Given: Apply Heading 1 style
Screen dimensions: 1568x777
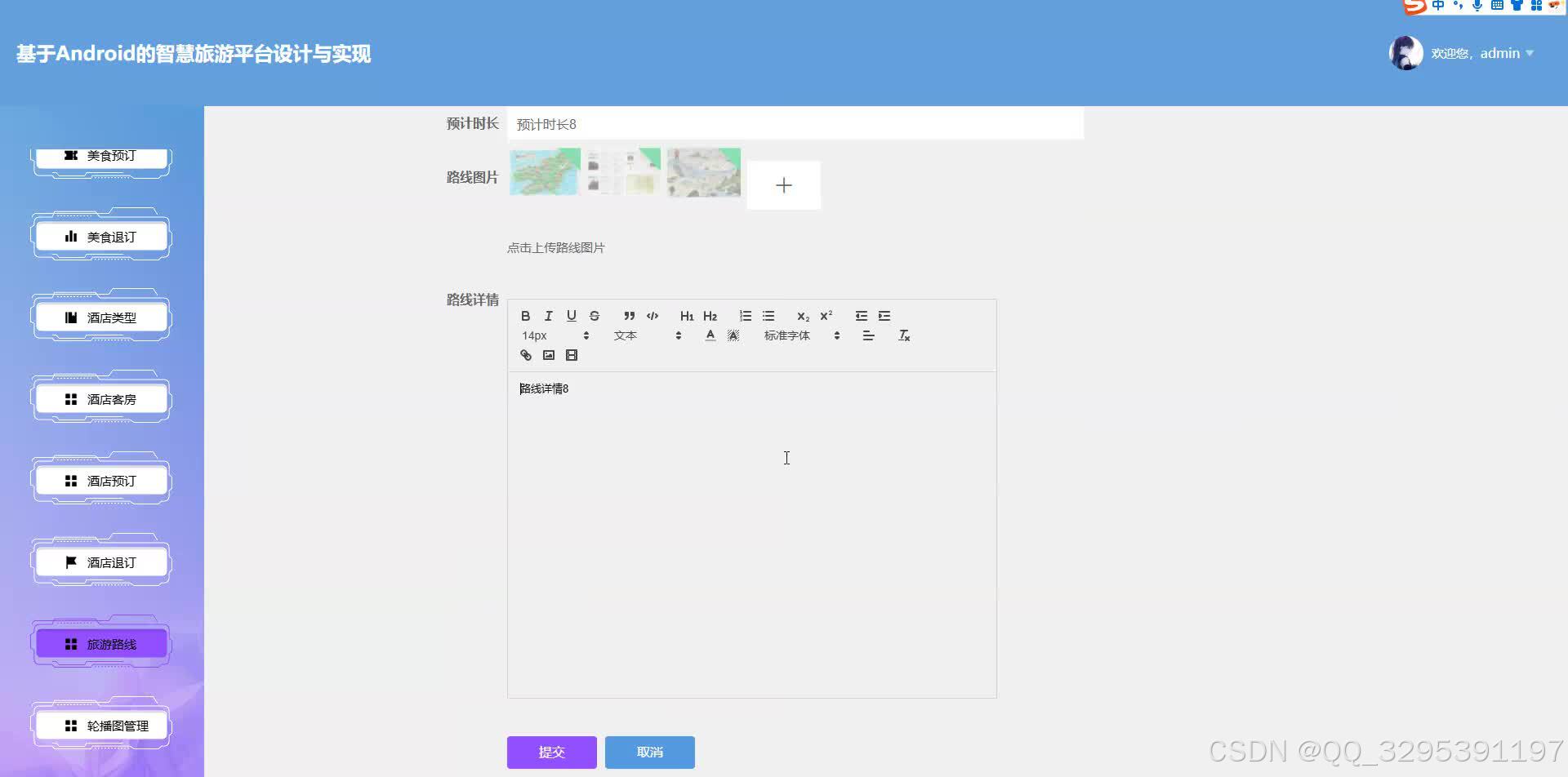Looking at the screenshot, I should click(x=687, y=316).
